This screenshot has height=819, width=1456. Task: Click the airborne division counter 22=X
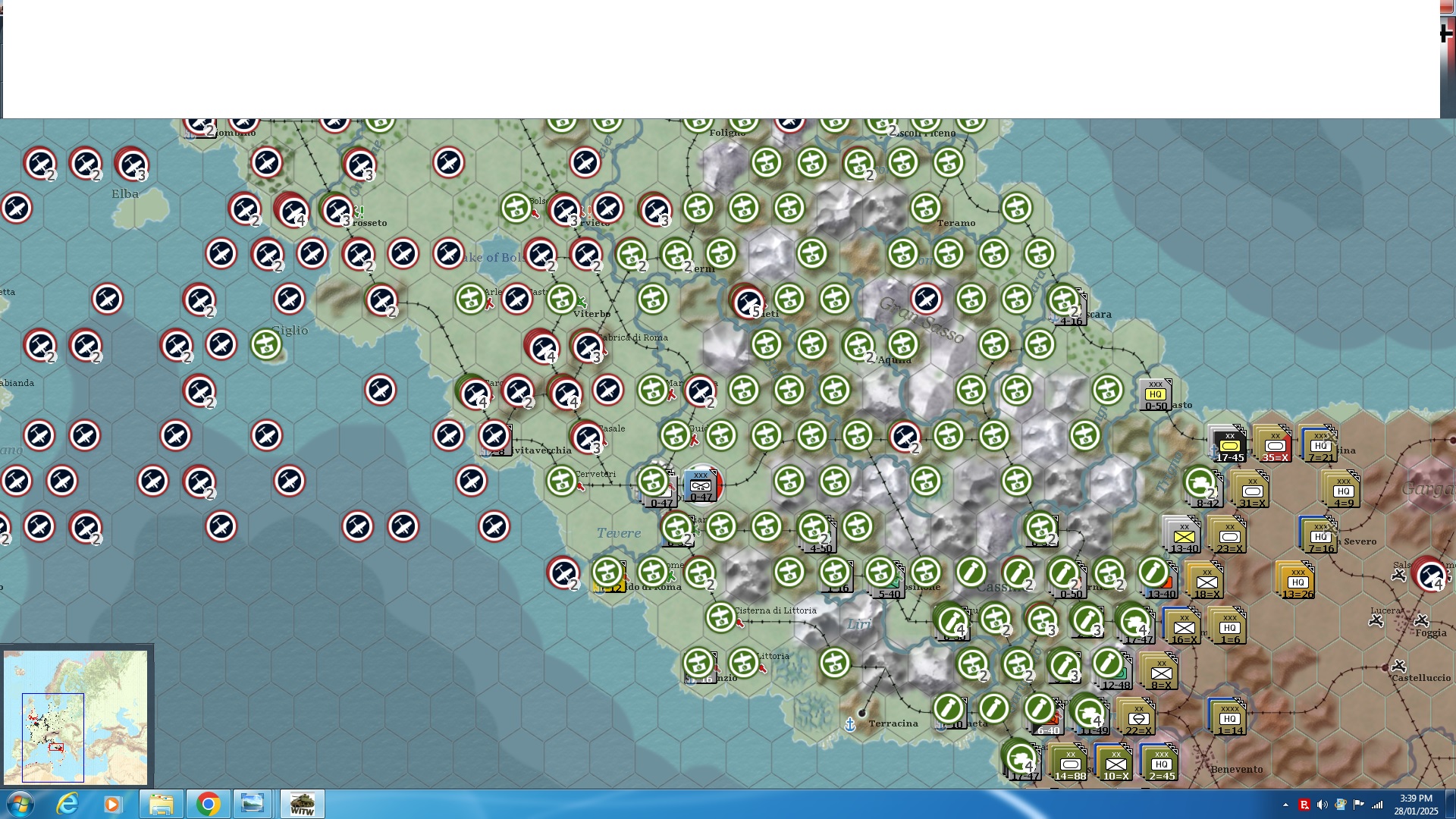tap(1137, 718)
